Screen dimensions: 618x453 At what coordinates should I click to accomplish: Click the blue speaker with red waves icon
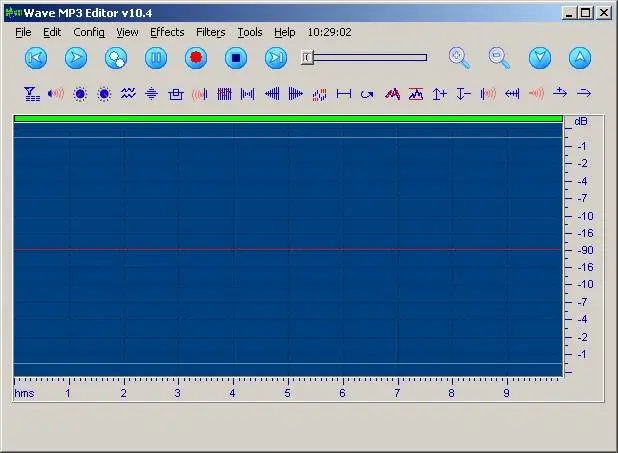(x=56, y=94)
